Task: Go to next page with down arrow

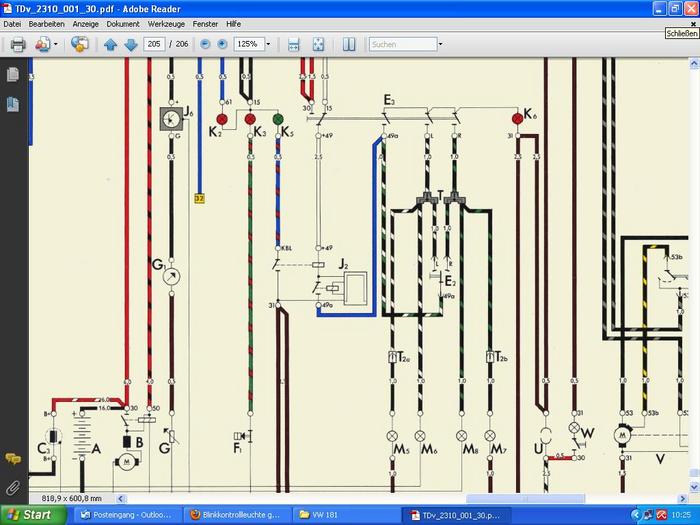Action: point(131,45)
